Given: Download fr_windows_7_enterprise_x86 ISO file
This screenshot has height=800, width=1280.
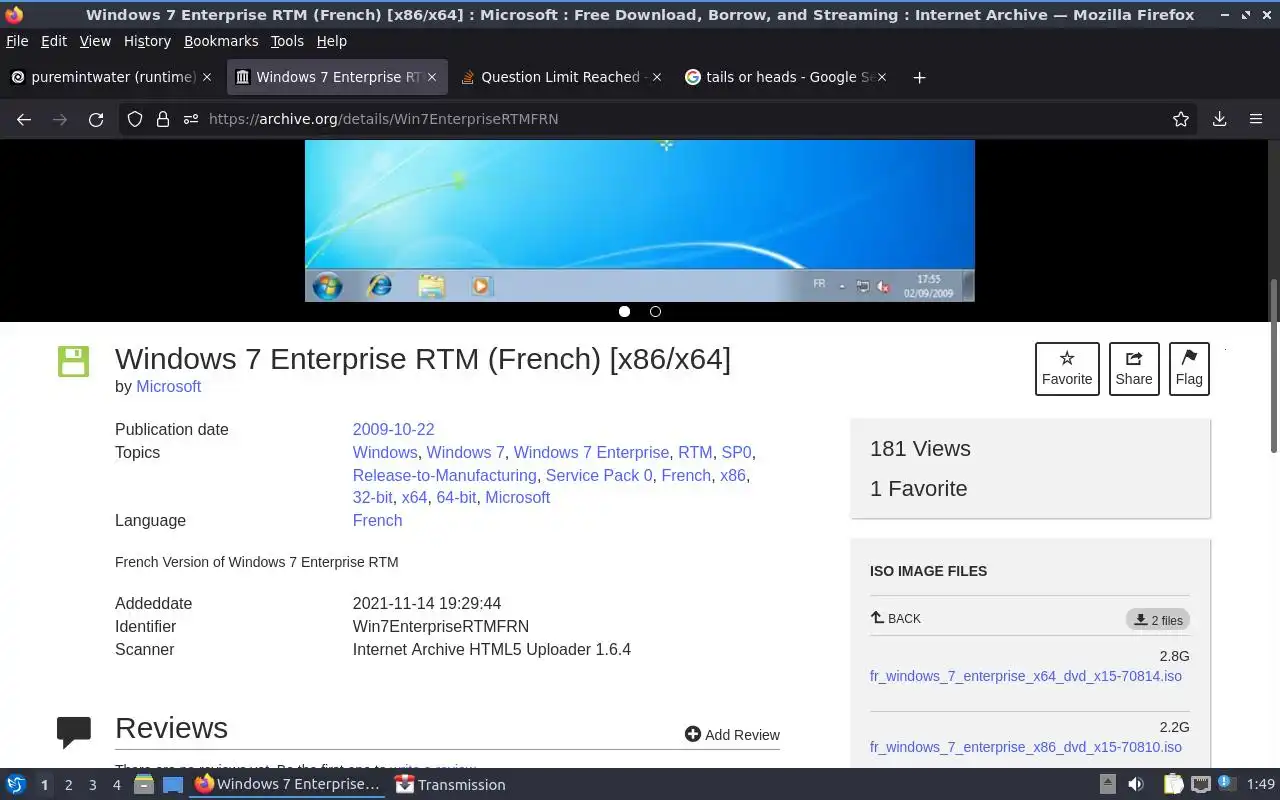Looking at the screenshot, I should 1026,747.
